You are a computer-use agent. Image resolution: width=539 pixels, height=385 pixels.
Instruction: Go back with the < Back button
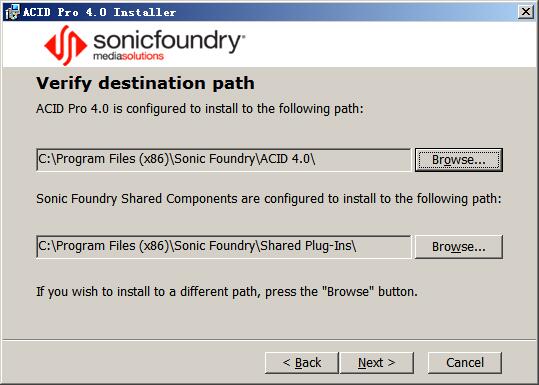click(301, 363)
